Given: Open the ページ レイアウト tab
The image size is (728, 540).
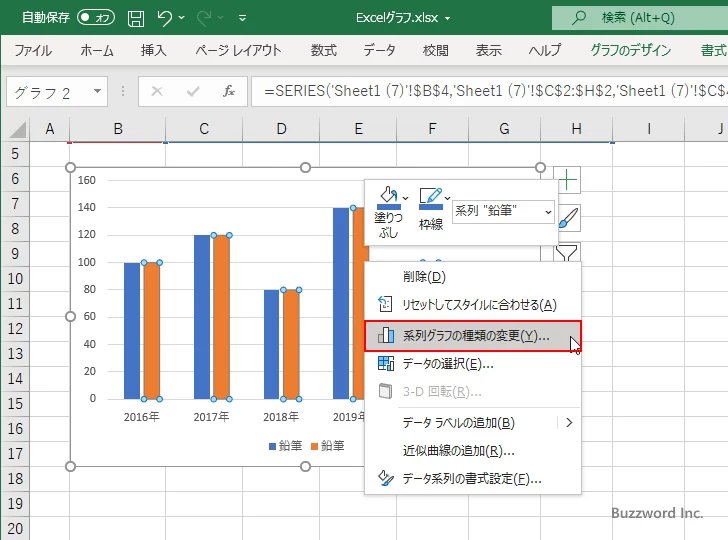Looking at the screenshot, I should coord(238,50).
